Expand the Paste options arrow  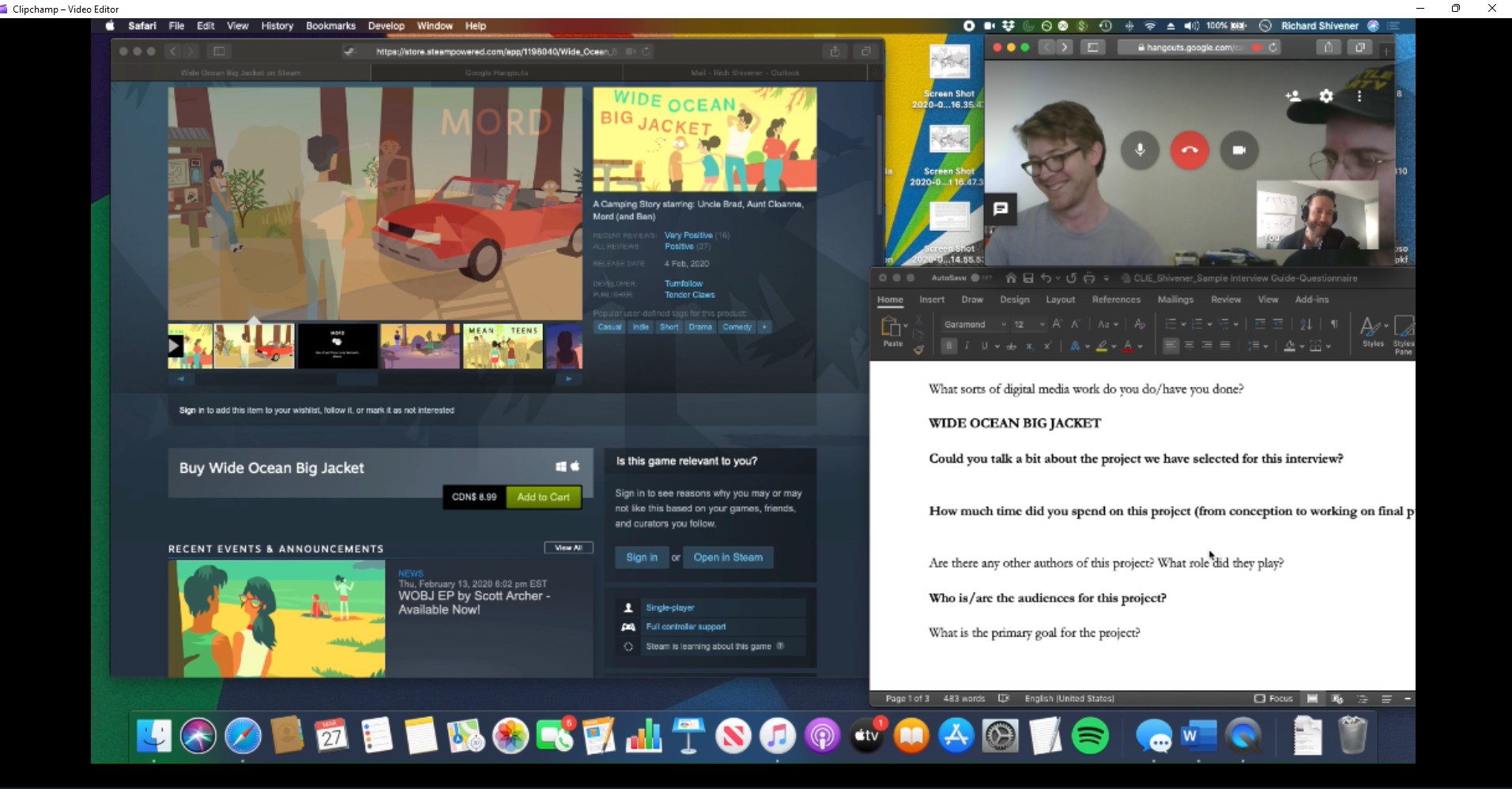coord(906,326)
